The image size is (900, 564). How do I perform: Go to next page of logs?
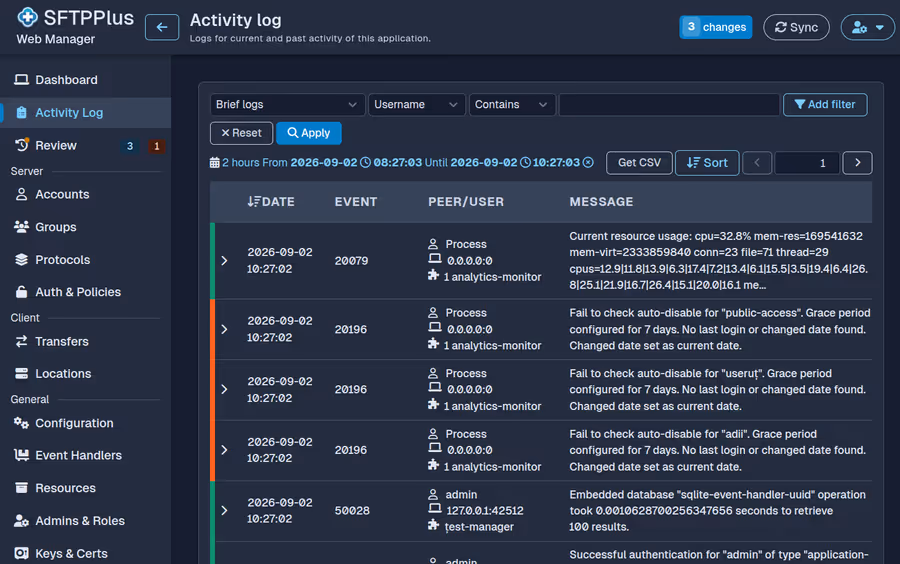[x=858, y=163]
